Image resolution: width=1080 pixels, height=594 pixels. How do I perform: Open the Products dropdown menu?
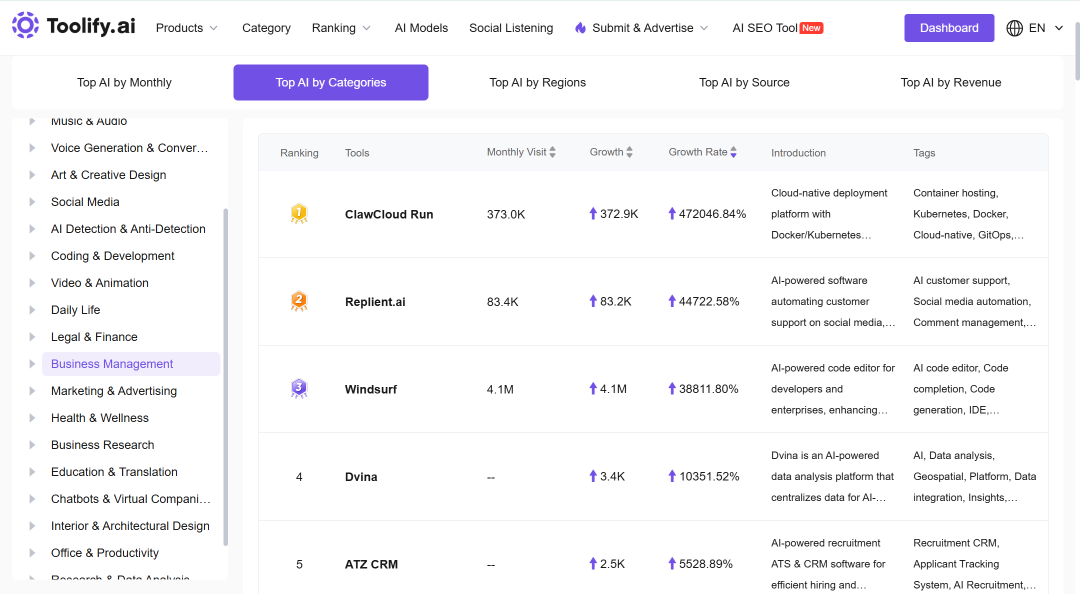coord(187,28)
